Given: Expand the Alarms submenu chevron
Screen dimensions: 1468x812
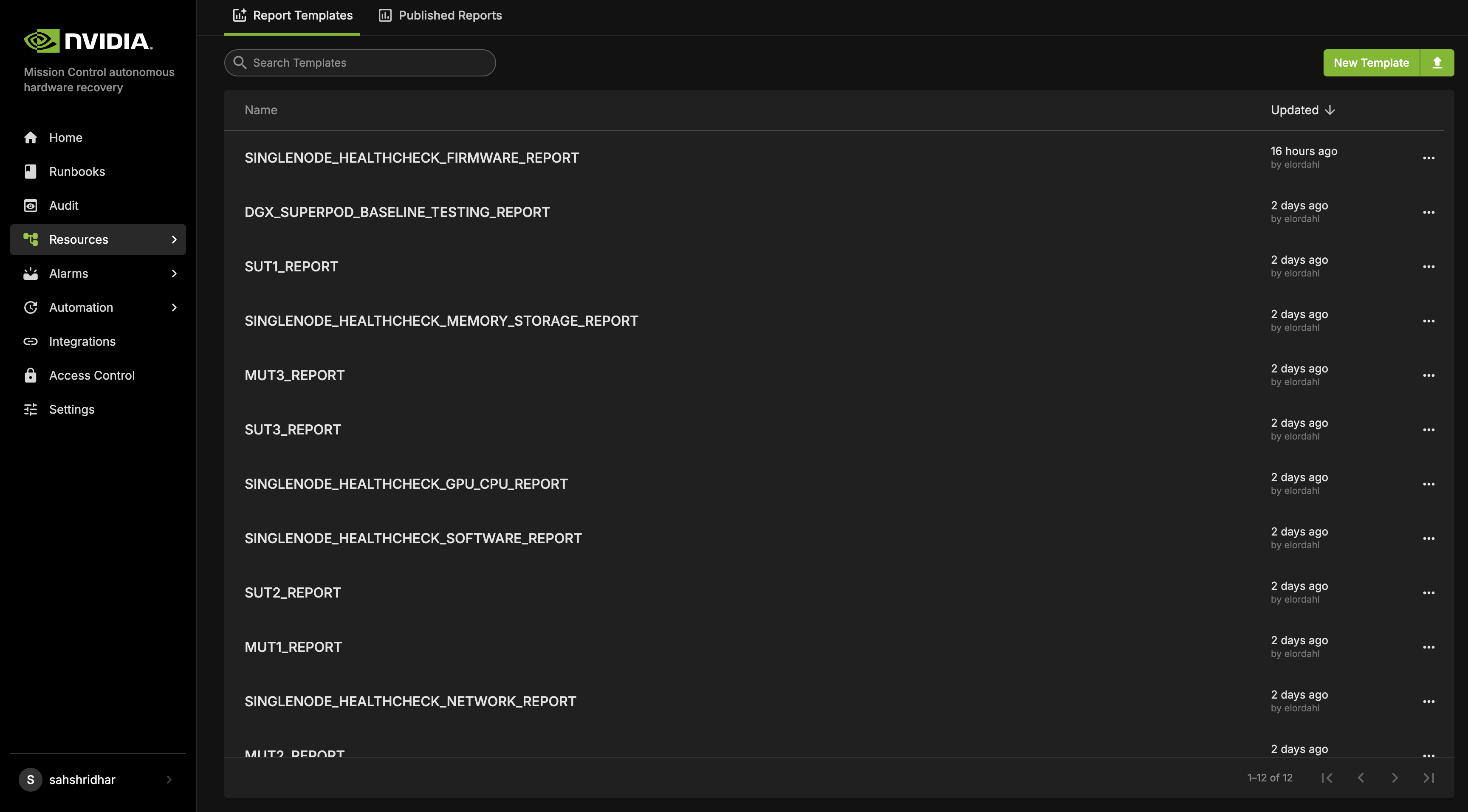Looking at the screenshot, I should click(175, 273).
